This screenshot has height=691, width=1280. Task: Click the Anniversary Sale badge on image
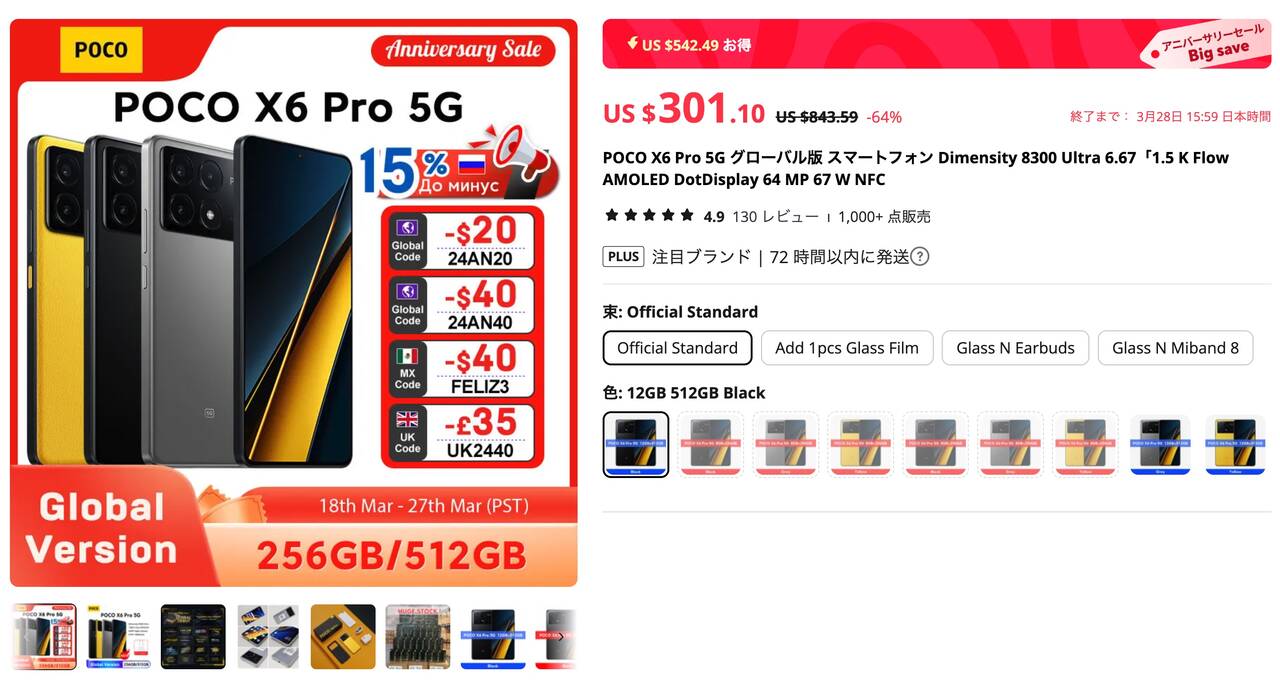(463, 50)
